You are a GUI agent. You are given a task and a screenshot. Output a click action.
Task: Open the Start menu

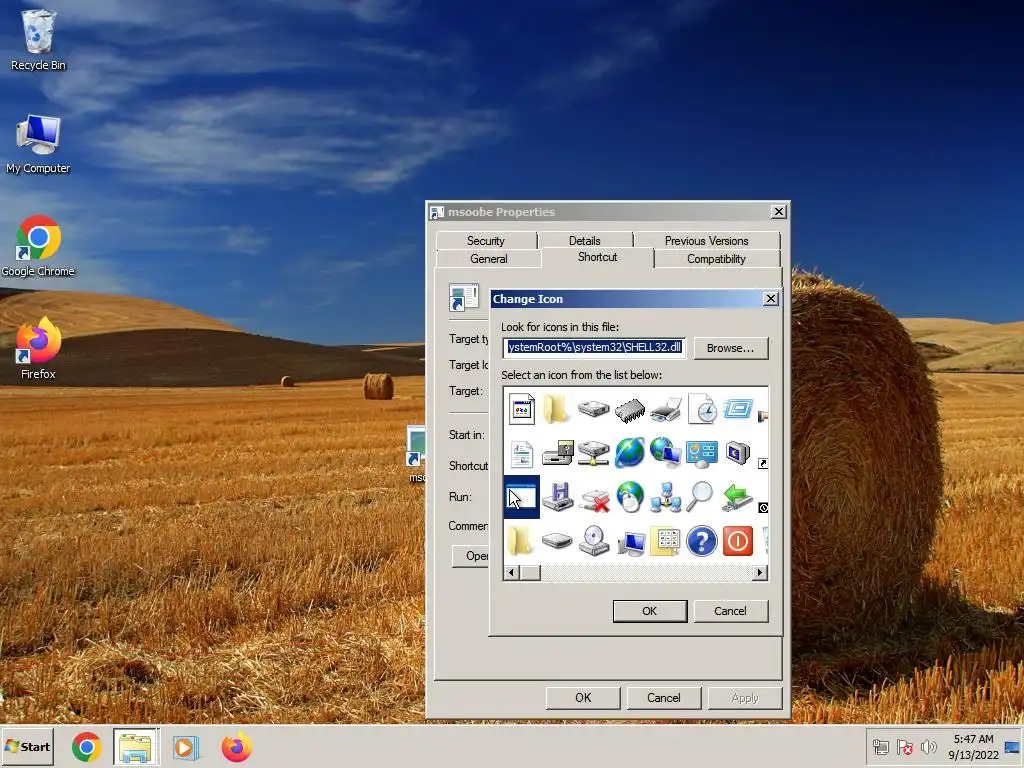(27, 747)
